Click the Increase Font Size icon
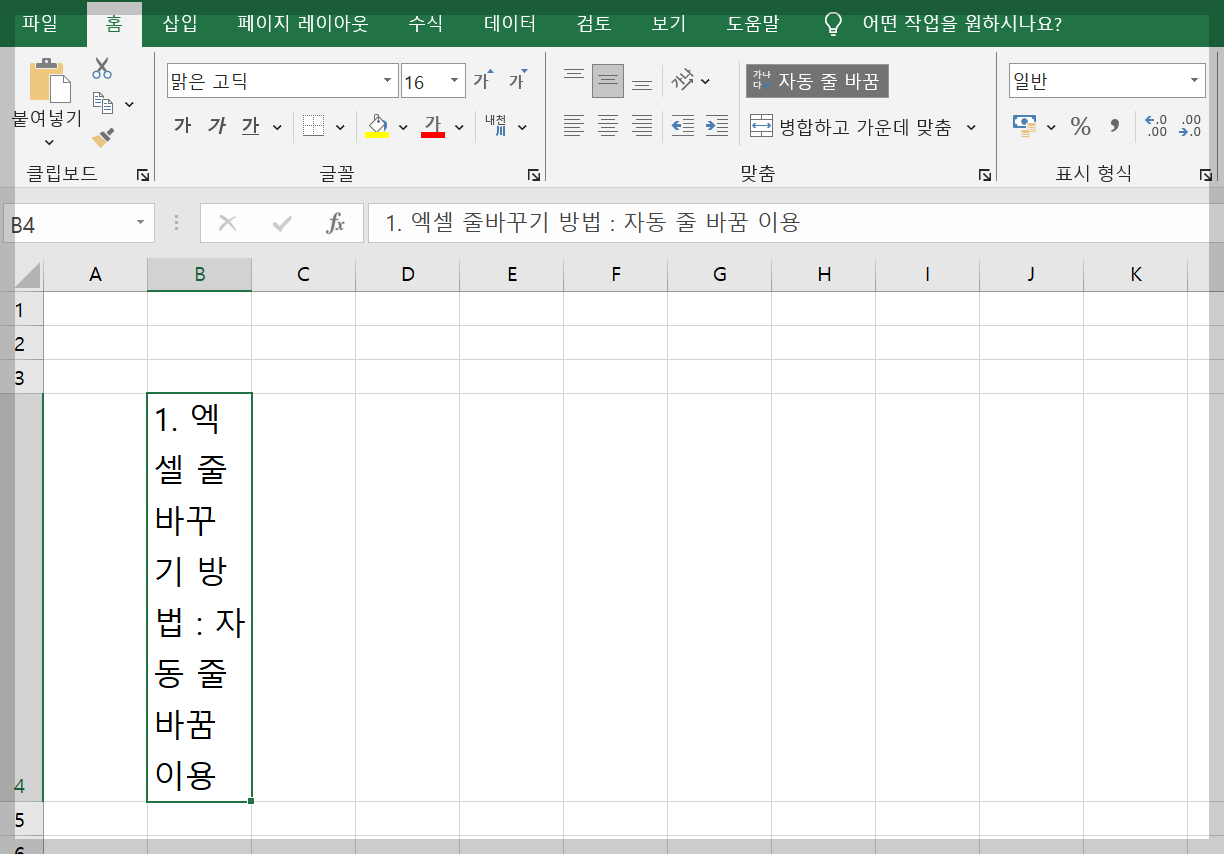The image size is (1224, 854). pos(483,79)
